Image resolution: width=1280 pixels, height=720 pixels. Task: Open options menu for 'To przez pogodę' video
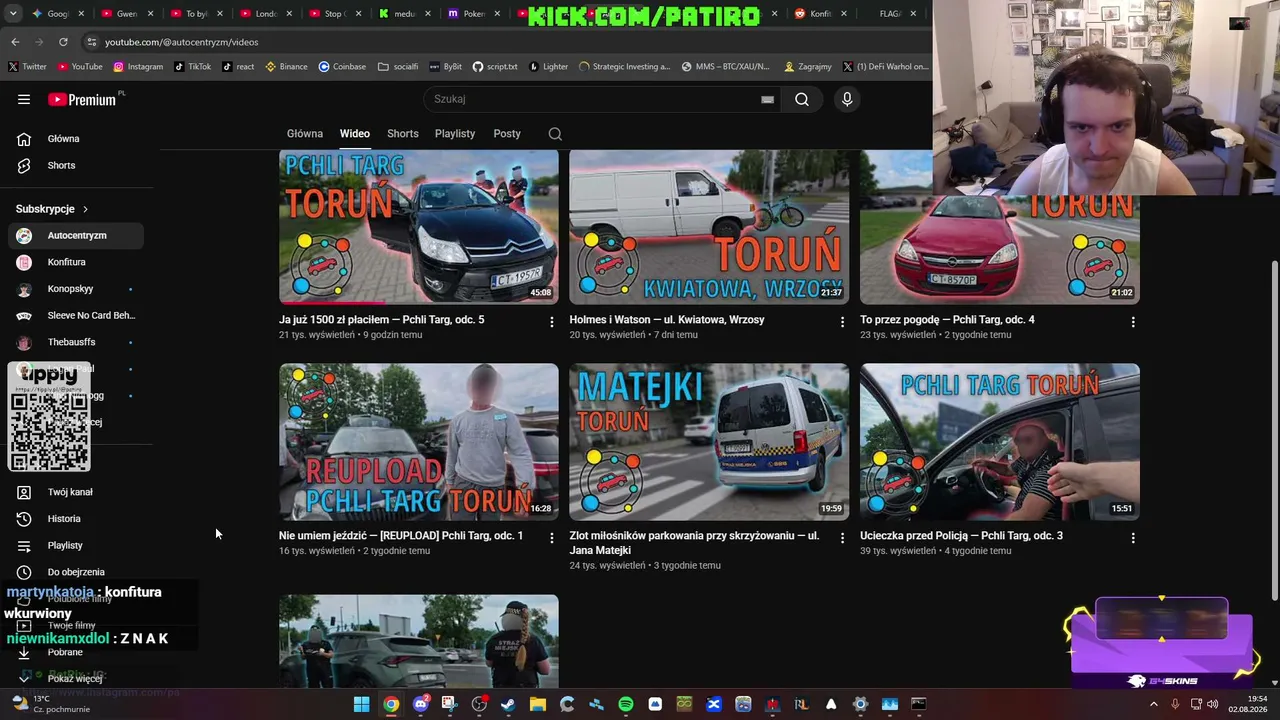pyautogui.click(x=1133, y=322)
